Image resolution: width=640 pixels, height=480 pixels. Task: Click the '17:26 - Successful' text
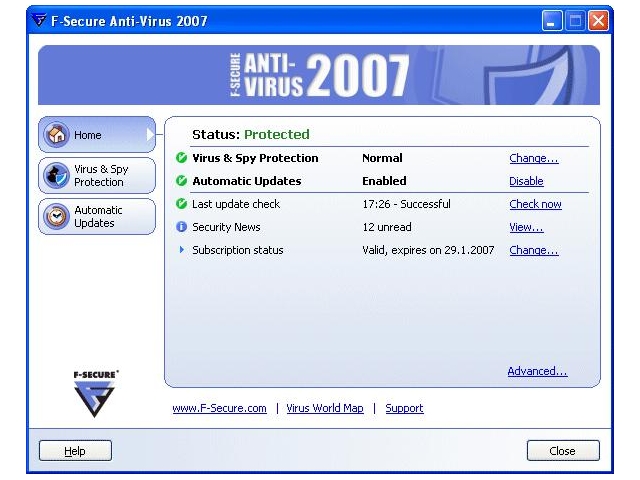tap(407, 204)
